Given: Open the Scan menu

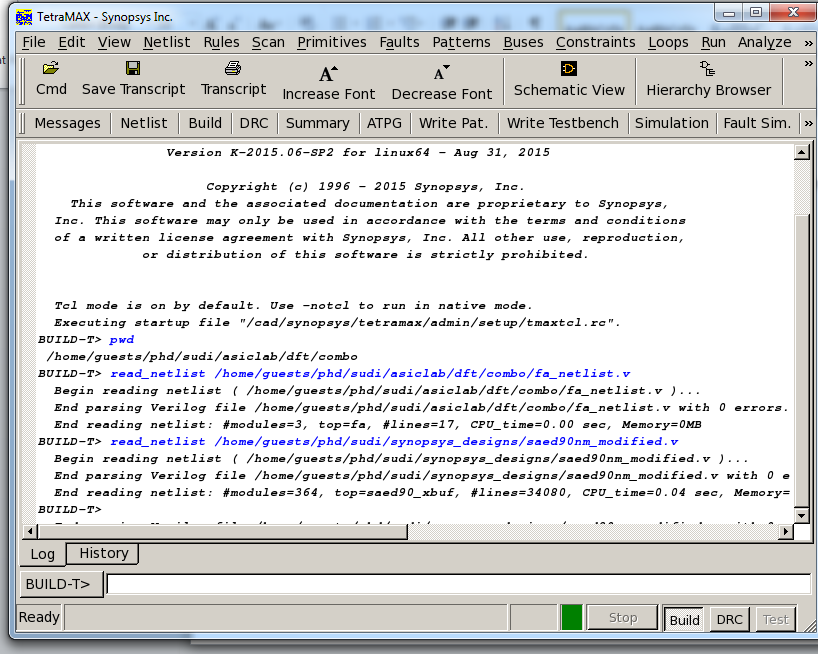Looking at the screenshot, I should tap(268, 42).
